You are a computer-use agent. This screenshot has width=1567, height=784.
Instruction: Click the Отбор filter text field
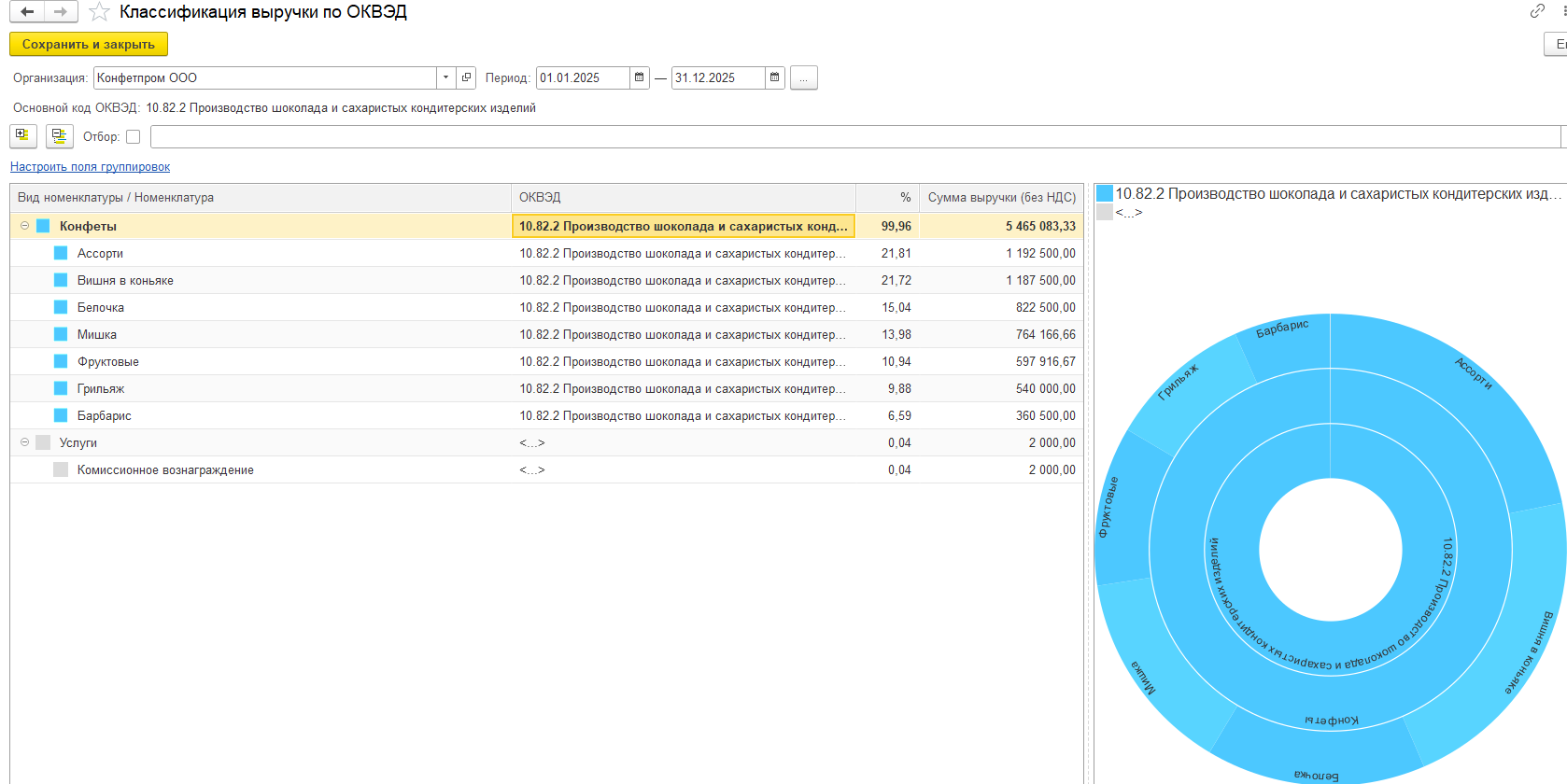pyautogui.click(x=854, y=137)
